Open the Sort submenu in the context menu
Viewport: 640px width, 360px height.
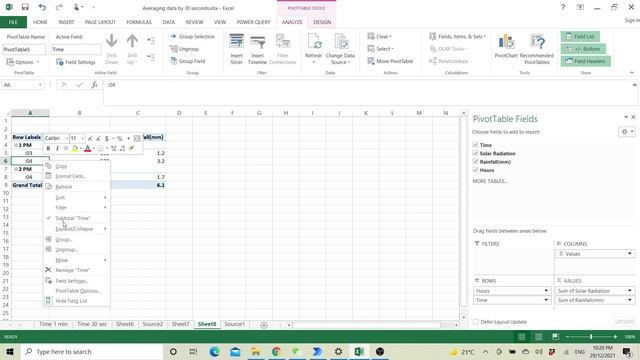[x=77, y=198]
